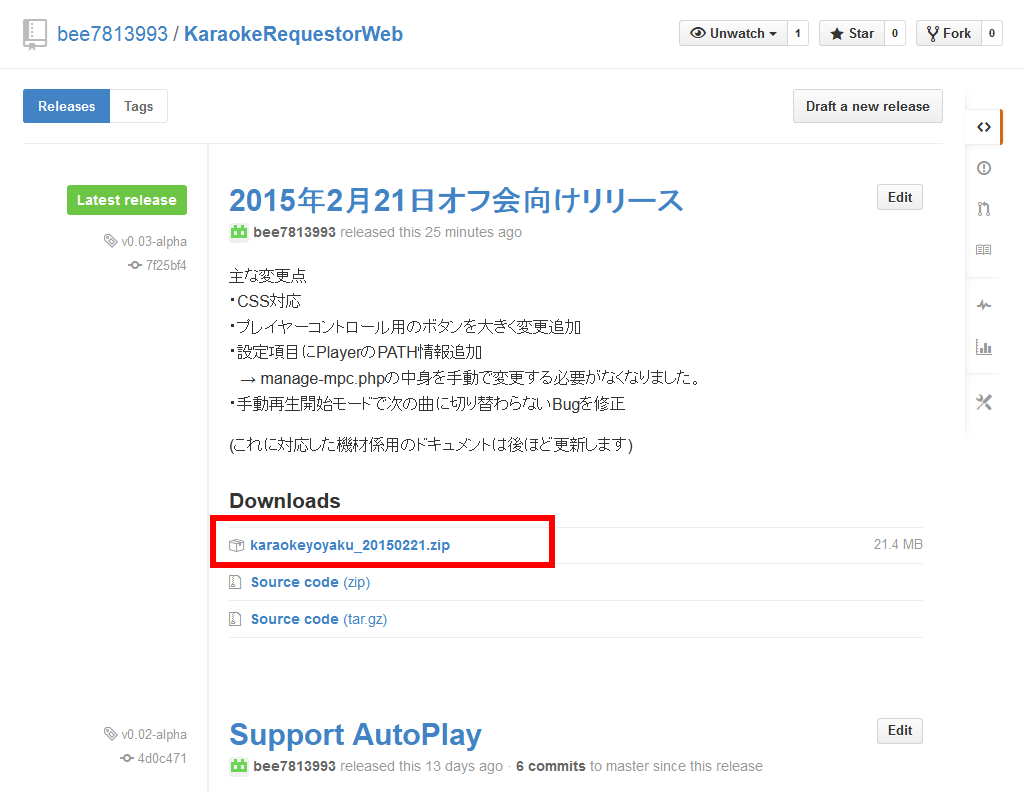Switch to the Tags tab
The width and height of the screenshot is (1025, 792).
[x=139, y=106]
